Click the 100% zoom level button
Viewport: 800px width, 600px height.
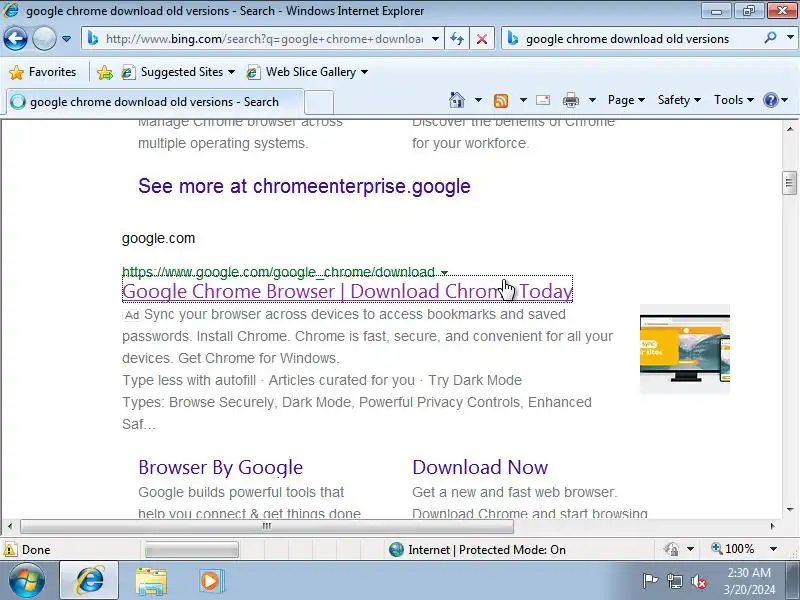click(733, 549)
